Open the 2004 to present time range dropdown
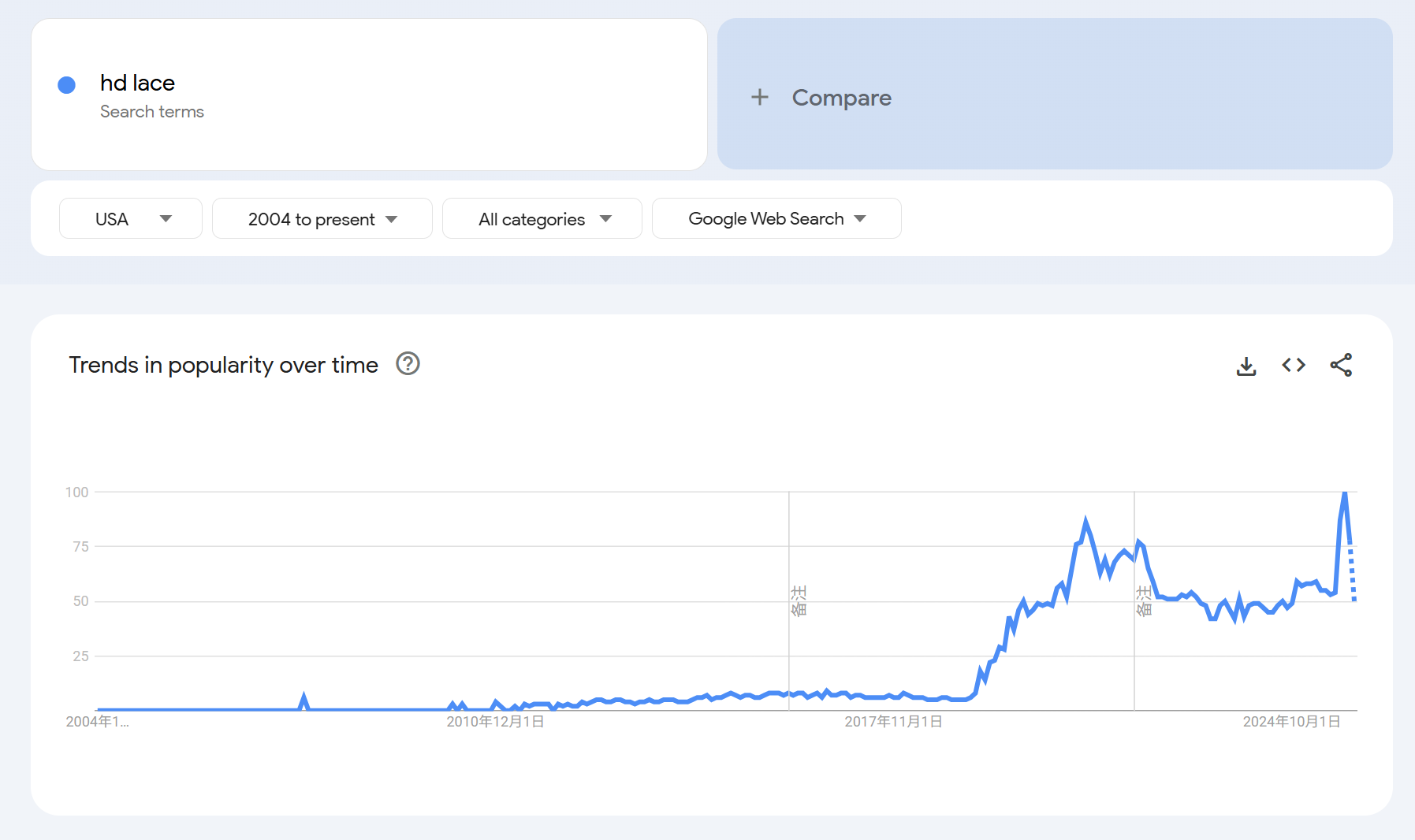1415x840 pixels. (x=322, y=219)
